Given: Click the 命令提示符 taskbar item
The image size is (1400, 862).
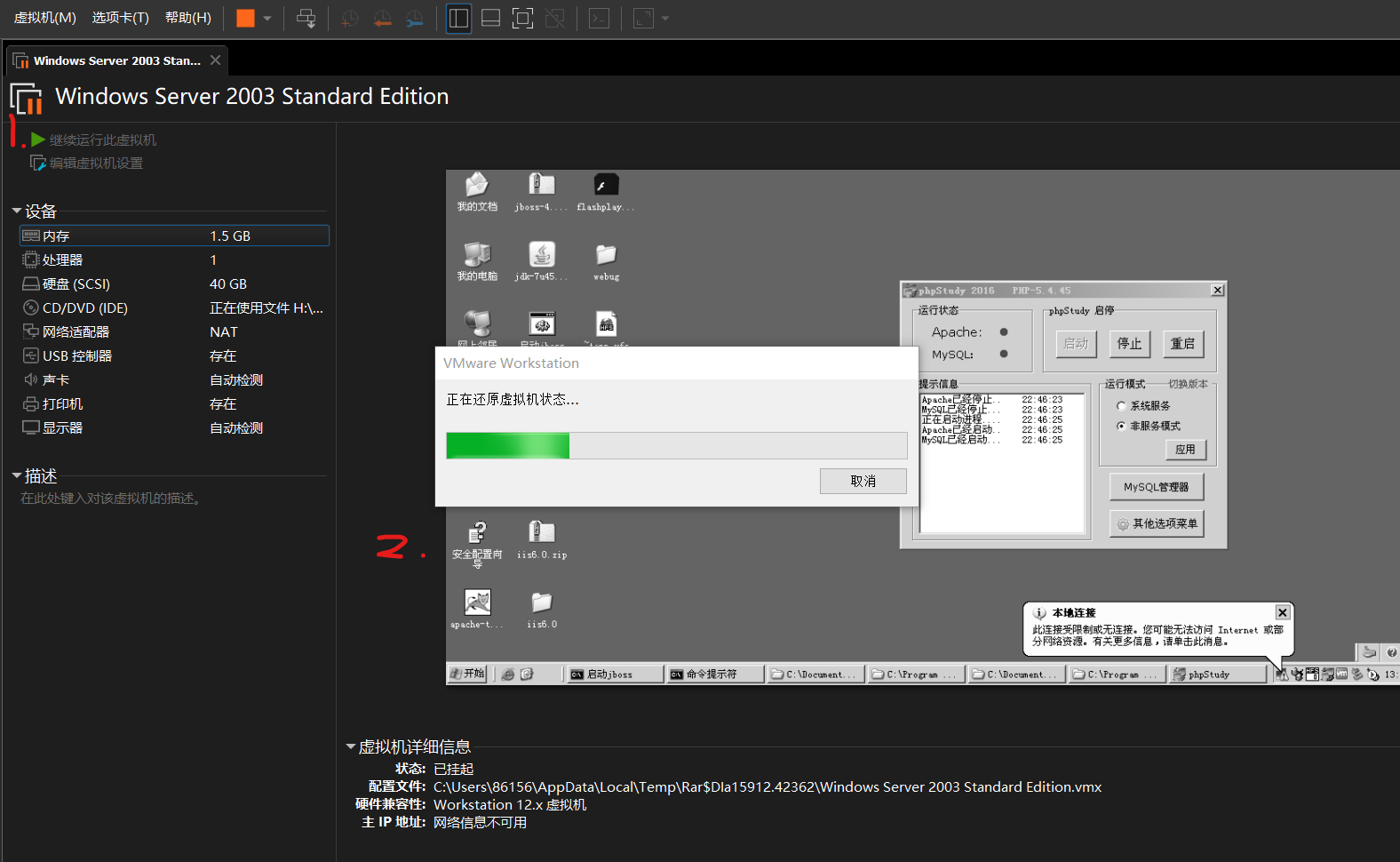Looking at the screenshot, I should (x=715, y=674).
